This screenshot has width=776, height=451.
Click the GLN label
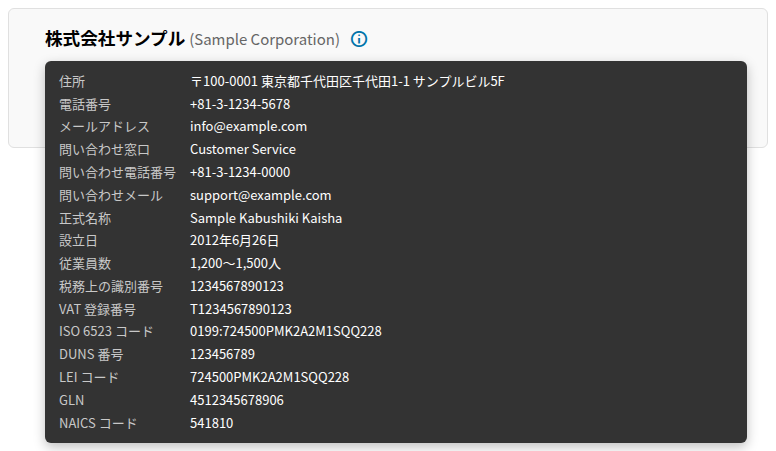72,401
